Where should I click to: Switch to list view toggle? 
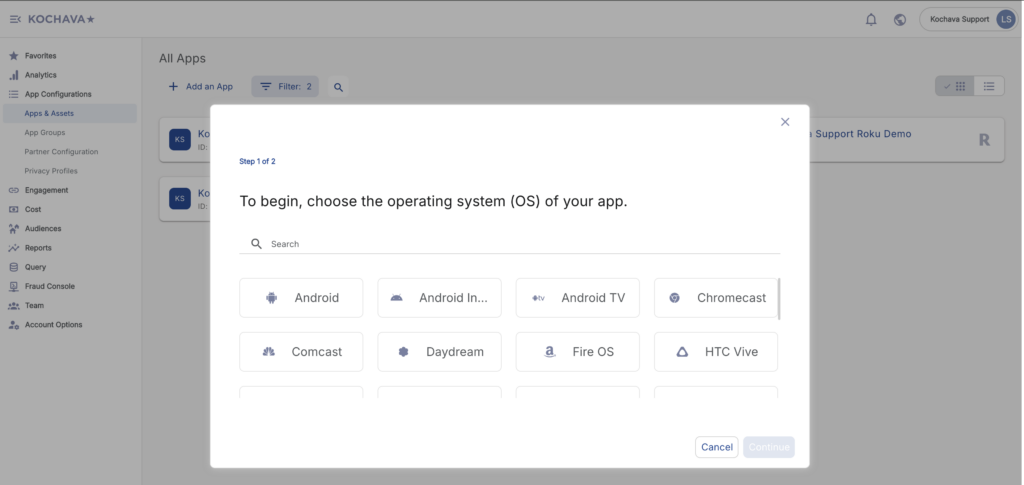coord(989,86)
